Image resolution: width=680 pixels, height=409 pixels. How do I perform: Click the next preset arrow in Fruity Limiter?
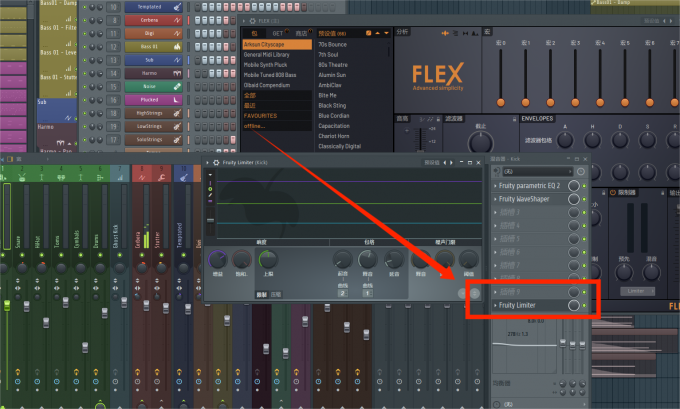point(451,163)
